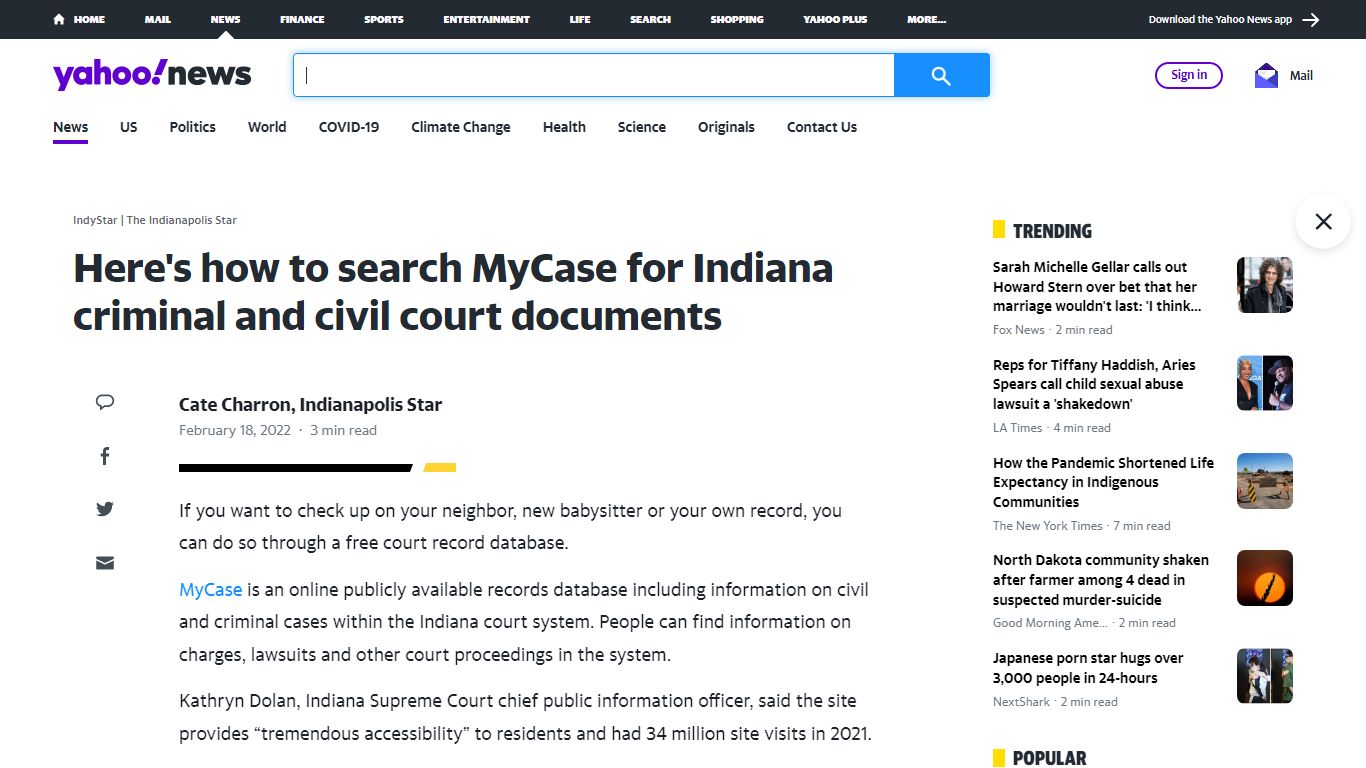Click NextShark story thumbnail
Screen dimensions: 1366x768
[x=1265, y=676]
